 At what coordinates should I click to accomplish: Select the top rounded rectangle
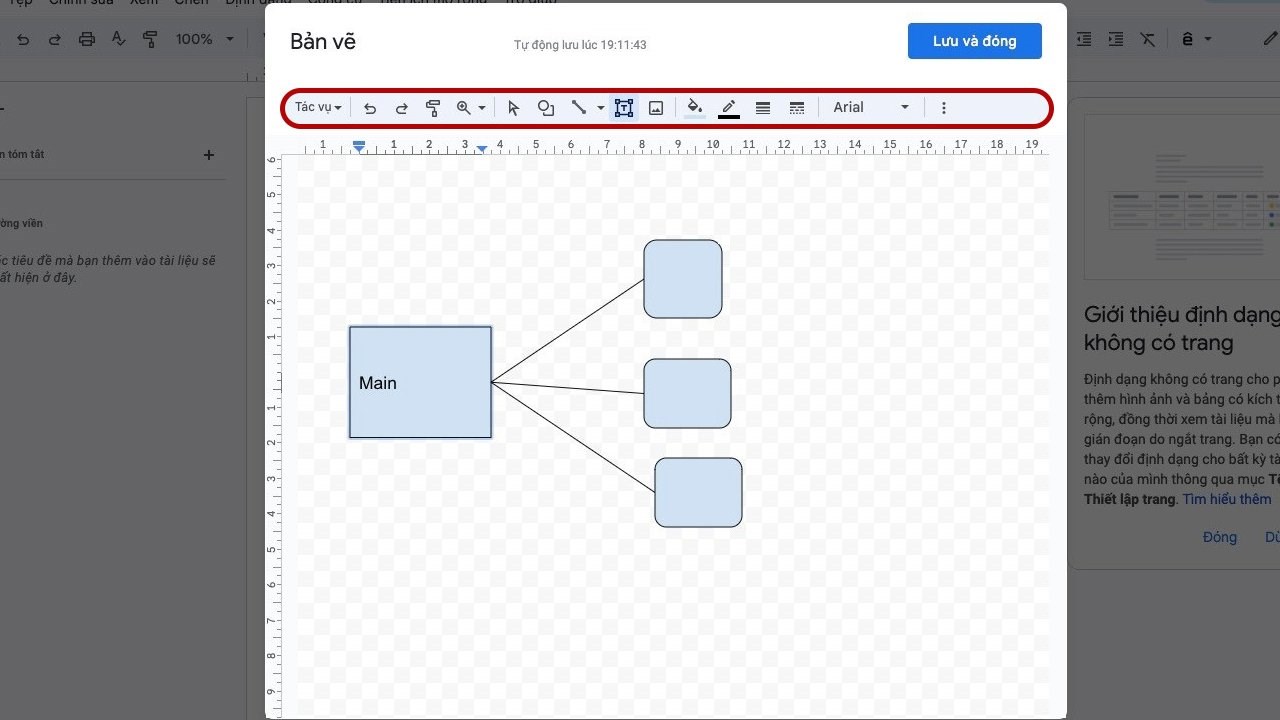pyautogui.click(x=683, y=279)
